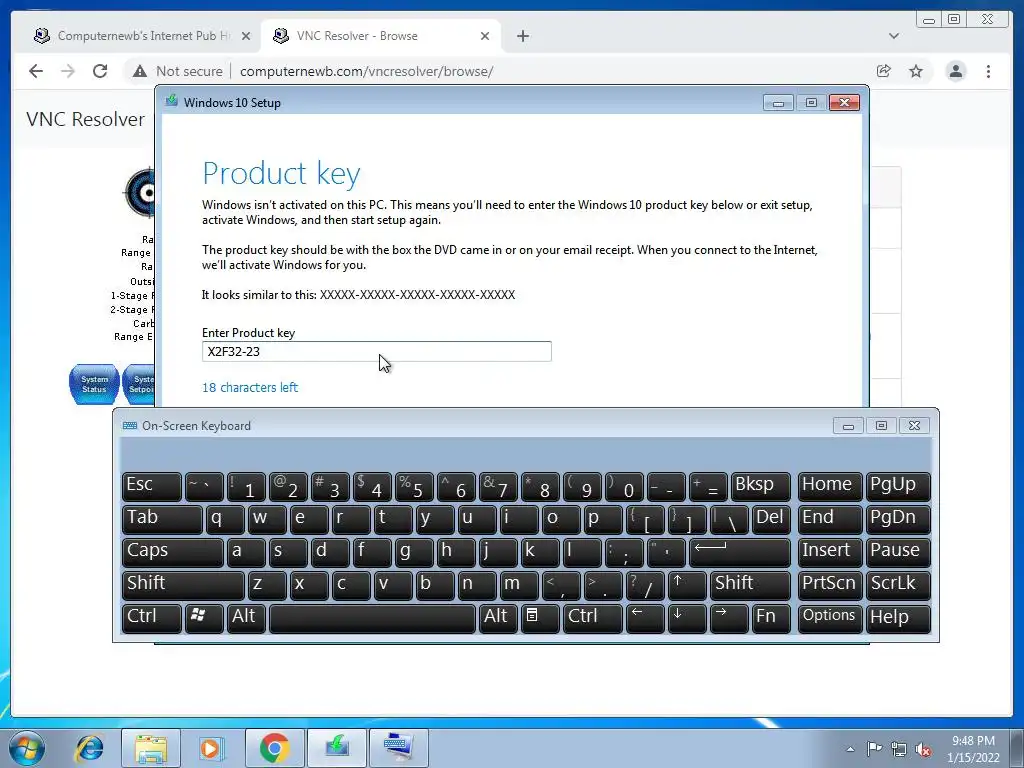Open the Windows Start menu
1024x768 pixels.
[x=27, y=748]
